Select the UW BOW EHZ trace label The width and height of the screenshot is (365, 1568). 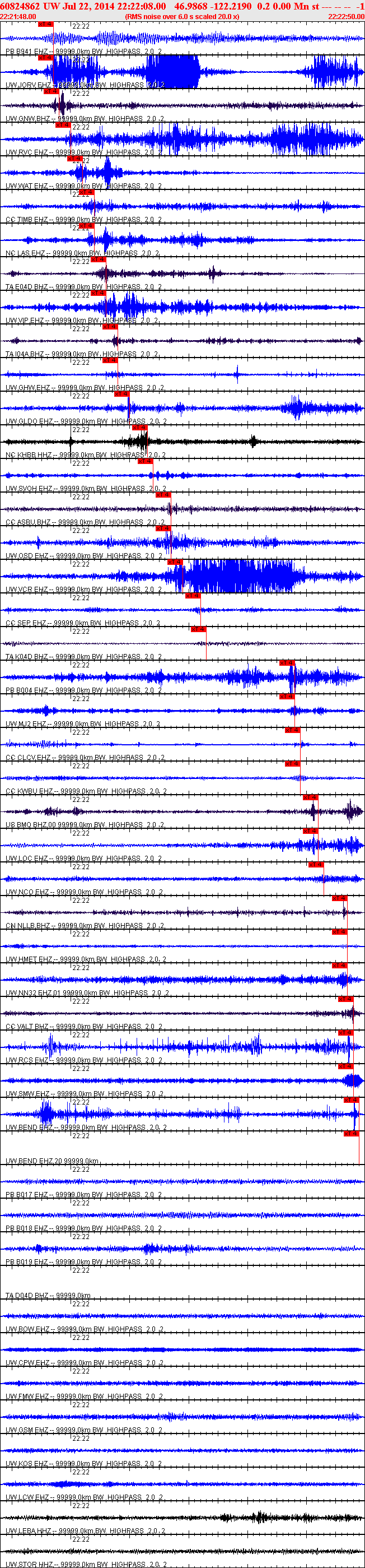click(85, 1329)
